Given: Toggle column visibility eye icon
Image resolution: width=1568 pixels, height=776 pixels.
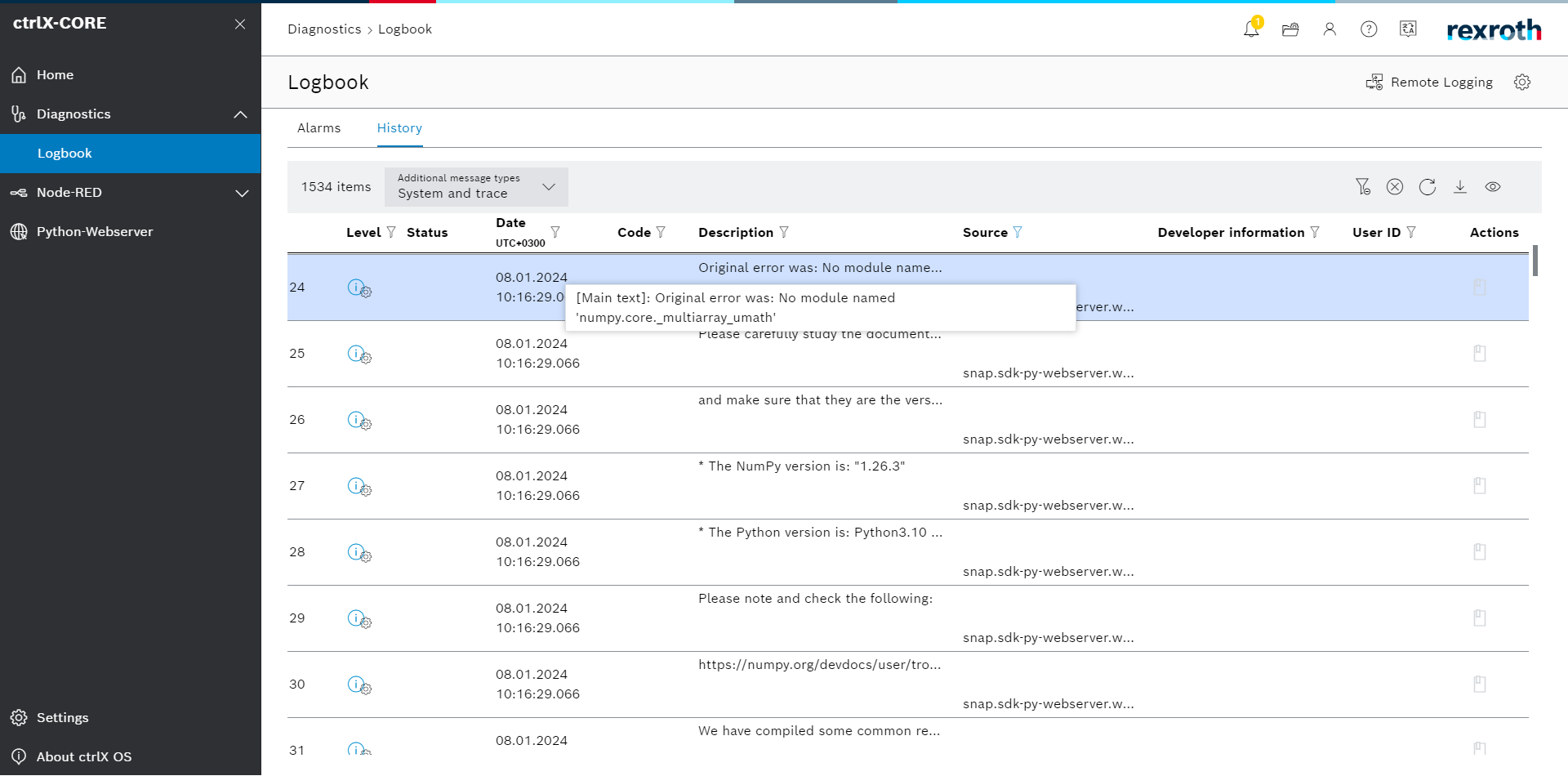Looking at the screenshot, I should tap(1493, 187).
